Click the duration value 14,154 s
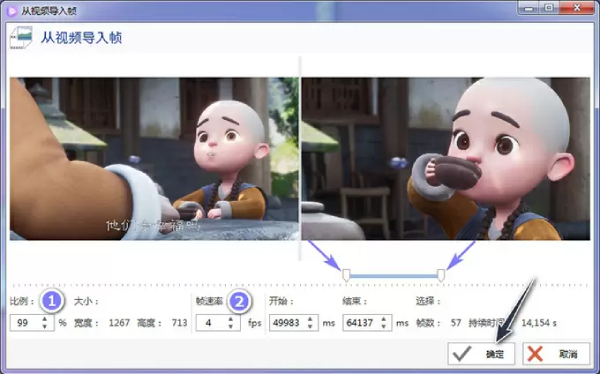This screenshot has width=600, height=374. 539,323
